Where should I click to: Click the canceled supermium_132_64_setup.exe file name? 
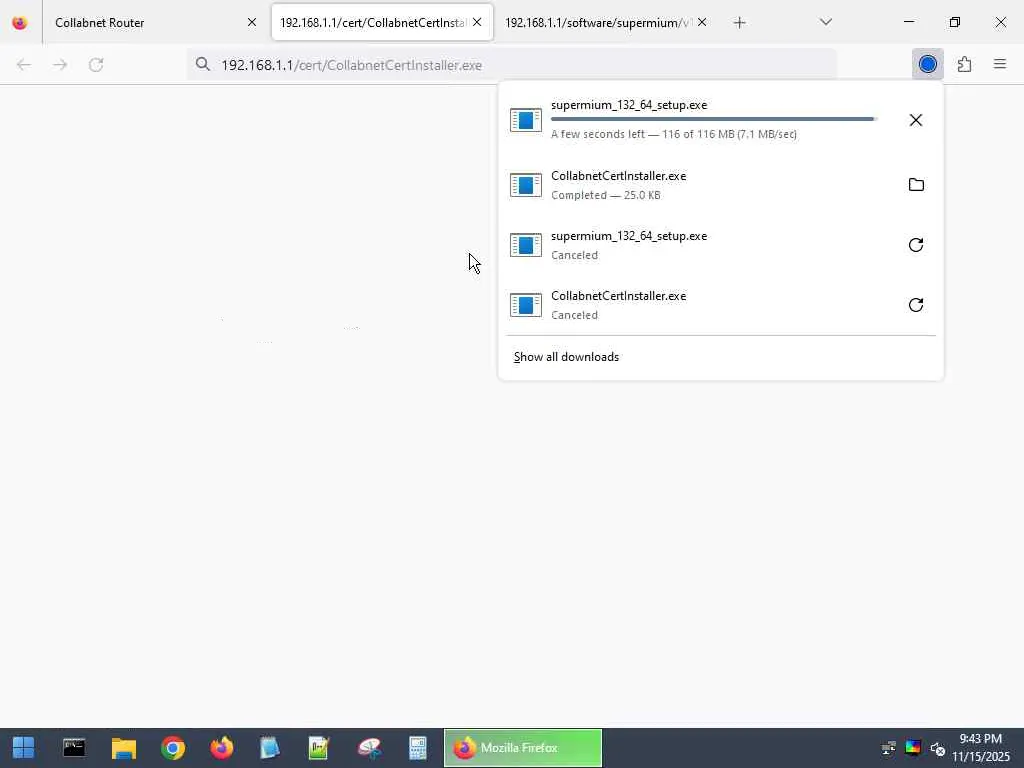[629, 236]
